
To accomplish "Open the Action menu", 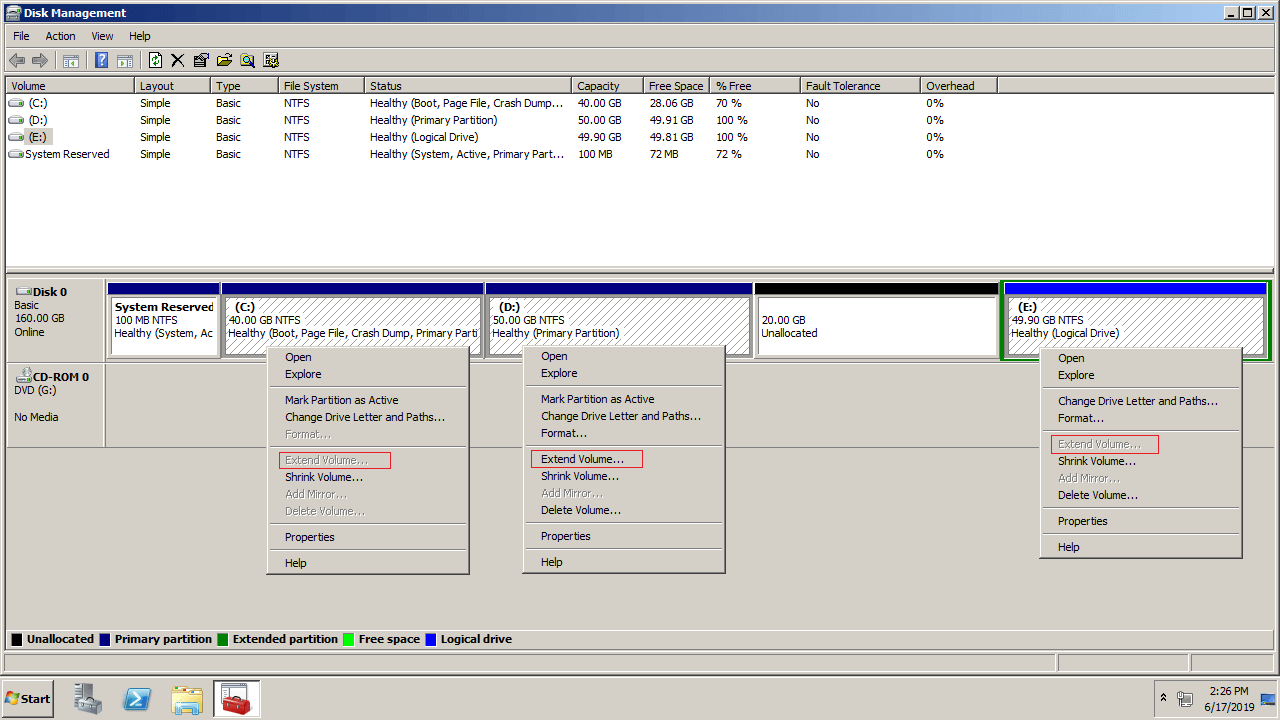I will pyautogui.click(x=60, y=36).
